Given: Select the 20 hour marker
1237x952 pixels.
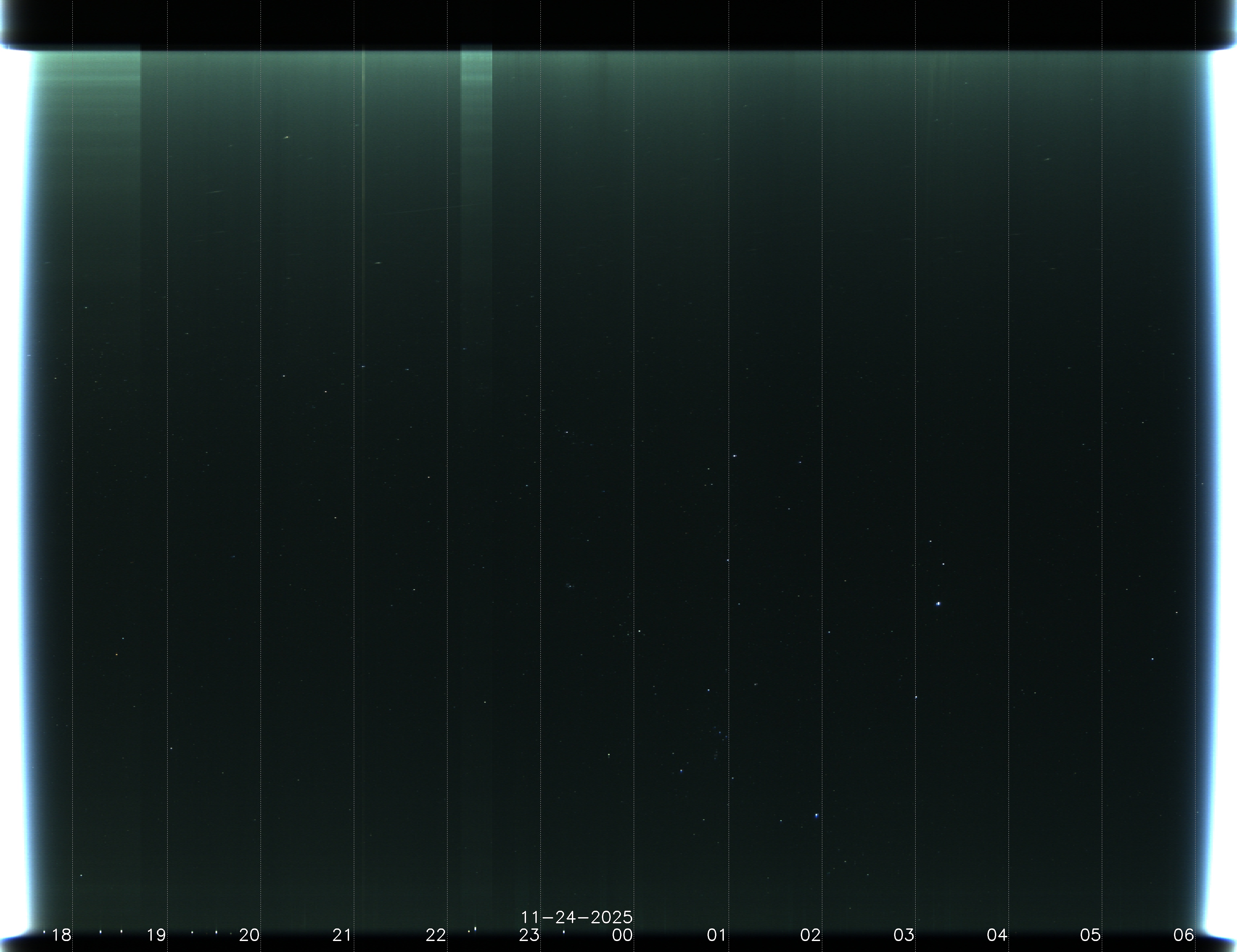Looking at the screenshot, I should (249, 935).
